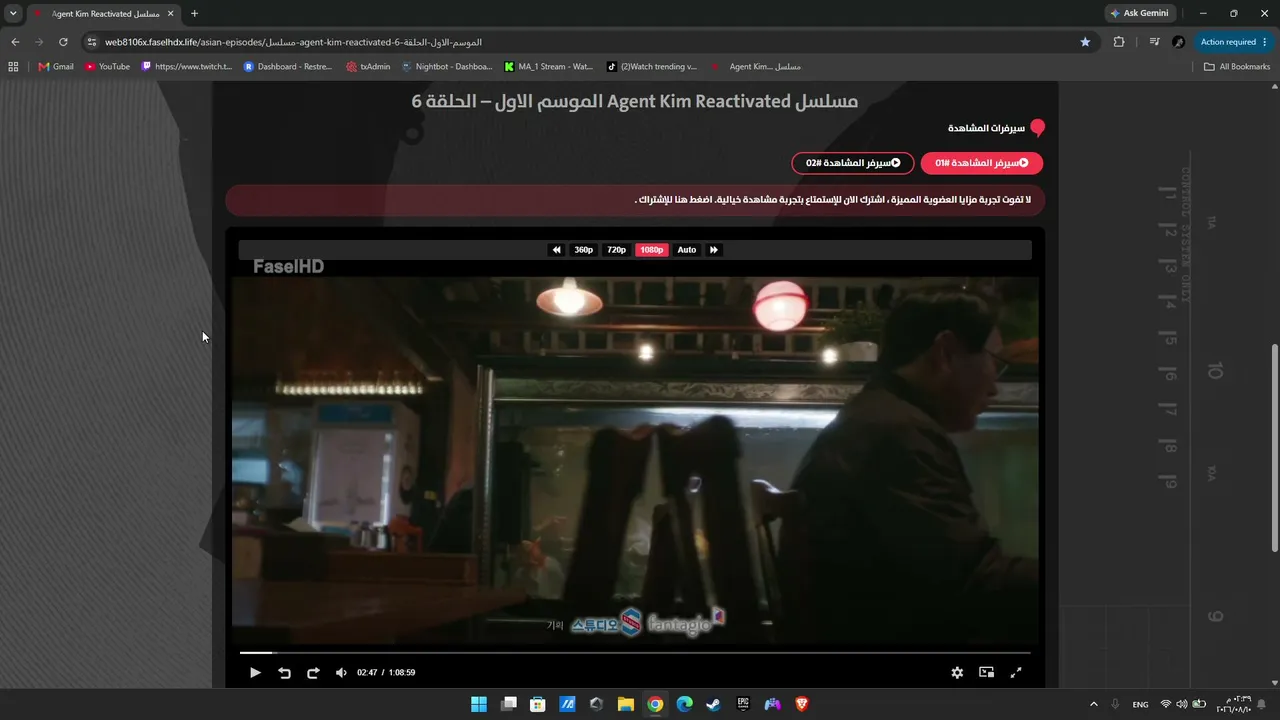Open the premium membership subscription banner
Screen dimensions: 1280x720
pos(635,200)
